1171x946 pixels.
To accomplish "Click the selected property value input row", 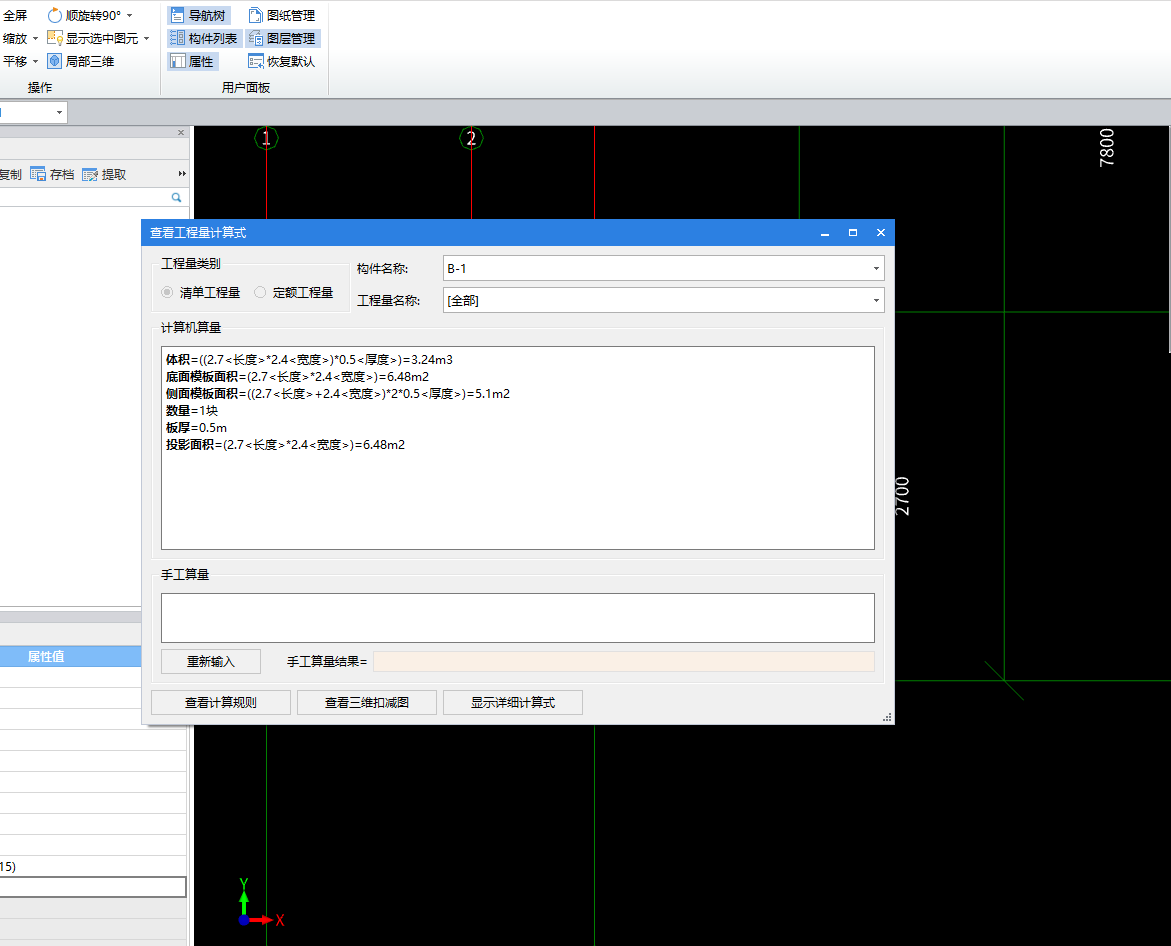I will (x=93, y=887).
